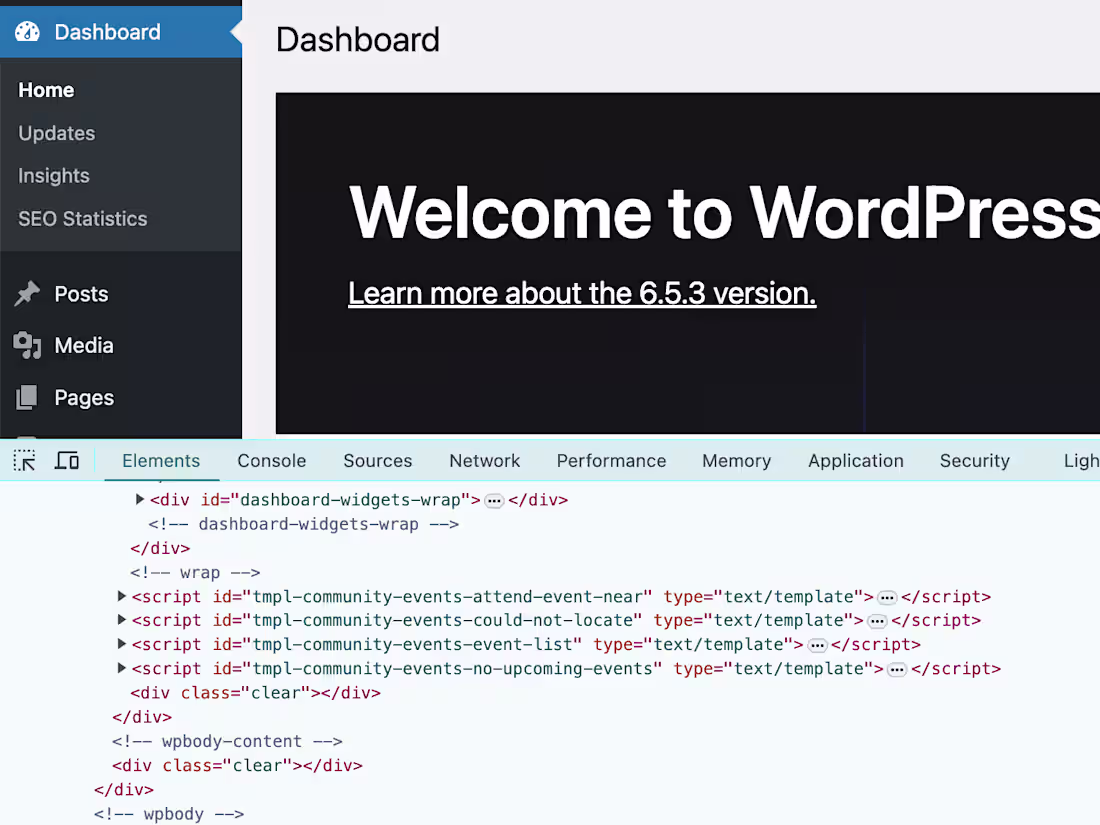
Task: Select Insights in the Dashboard menu
Action: tap(53, 175)
